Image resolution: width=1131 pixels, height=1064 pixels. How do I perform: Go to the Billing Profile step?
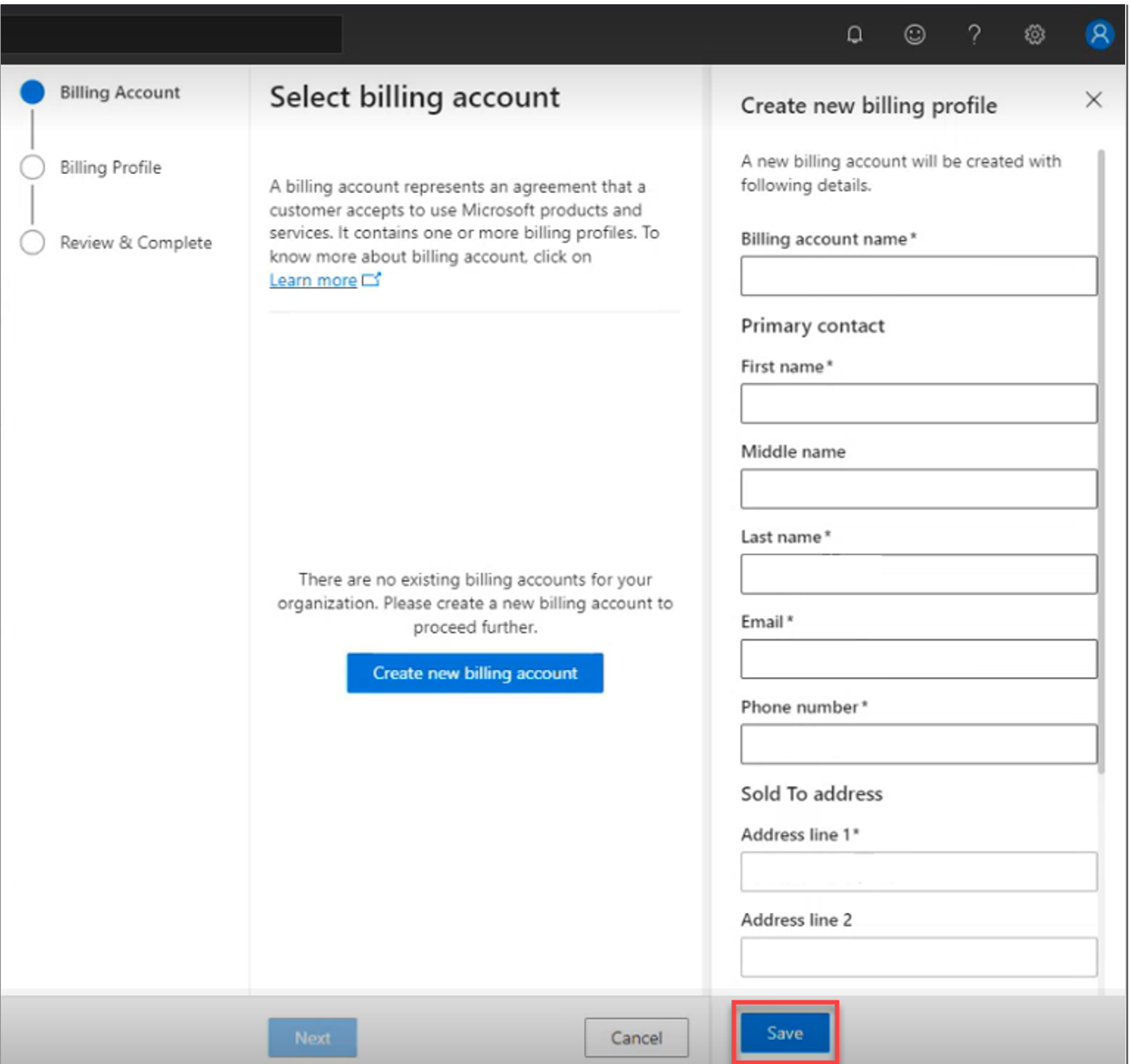110,167
